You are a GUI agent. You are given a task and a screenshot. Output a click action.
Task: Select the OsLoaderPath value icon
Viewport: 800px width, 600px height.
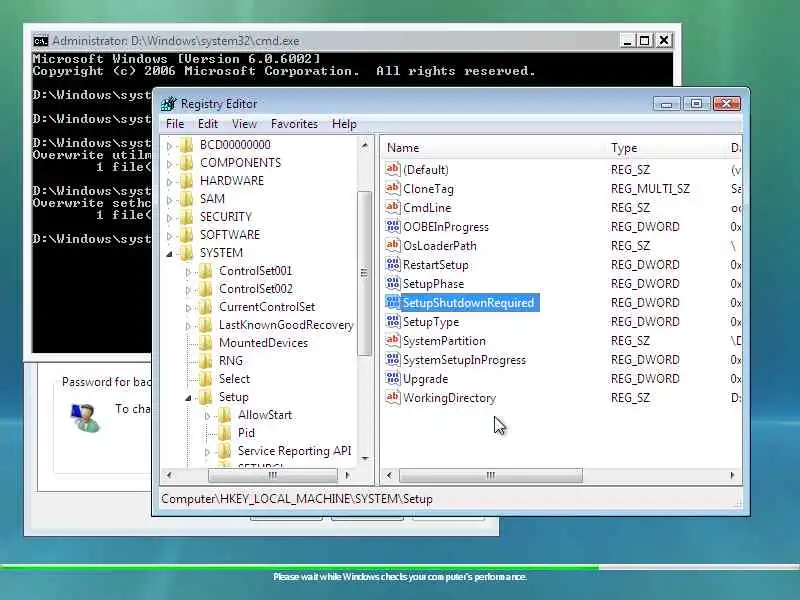(392, 245)
